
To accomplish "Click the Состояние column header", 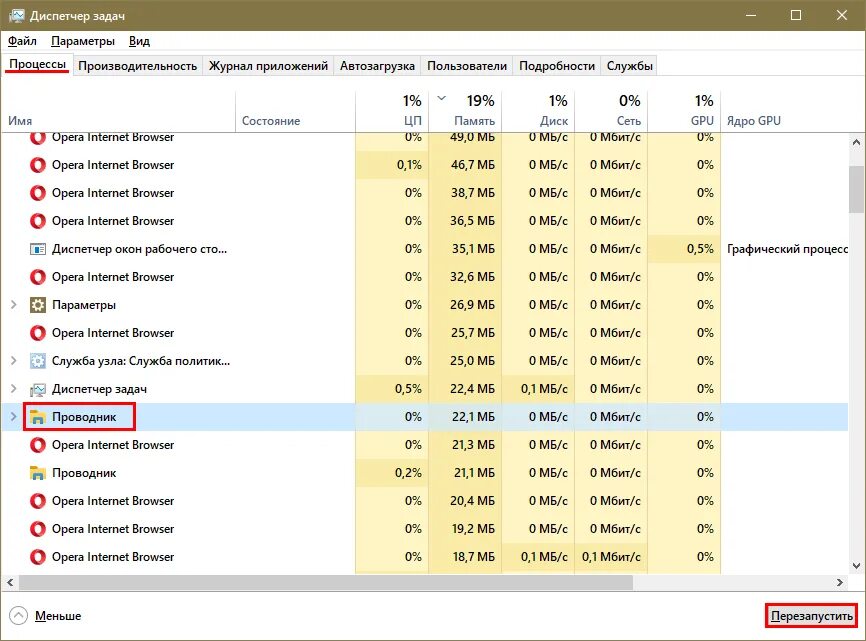I will tap(295, 112).
